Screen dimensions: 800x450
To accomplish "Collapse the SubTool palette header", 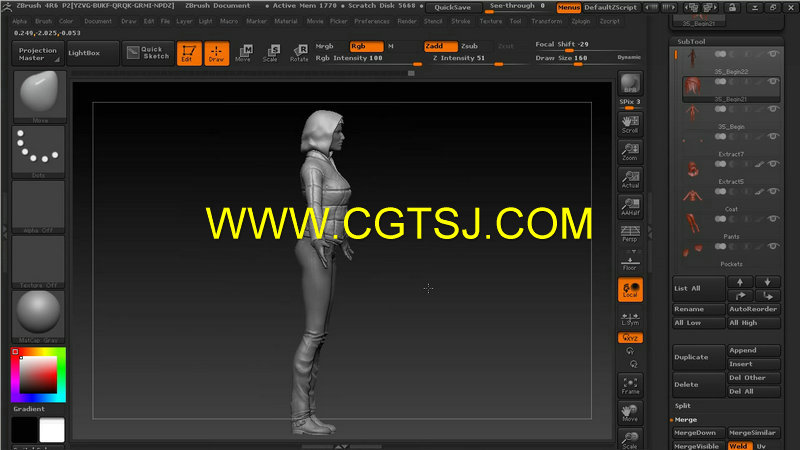I will coord(691,41).
